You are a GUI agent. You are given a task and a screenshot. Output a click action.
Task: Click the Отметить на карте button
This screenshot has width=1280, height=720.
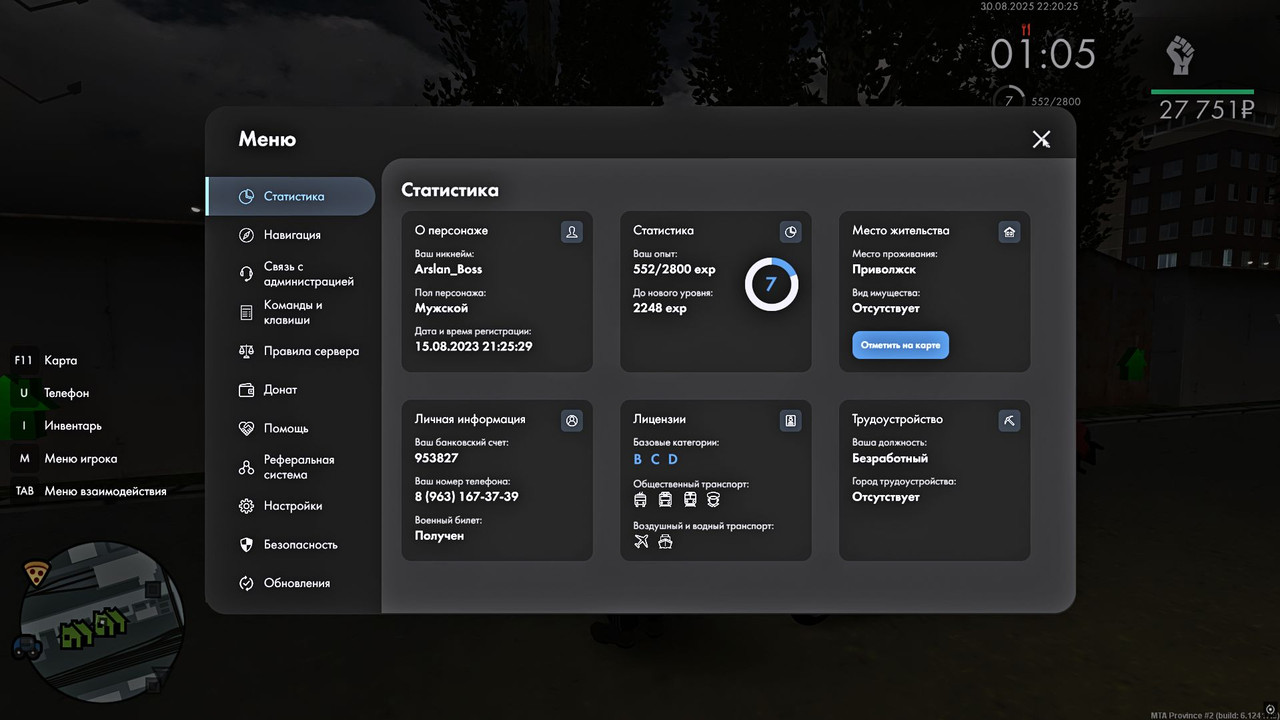[x=901, y=345]
